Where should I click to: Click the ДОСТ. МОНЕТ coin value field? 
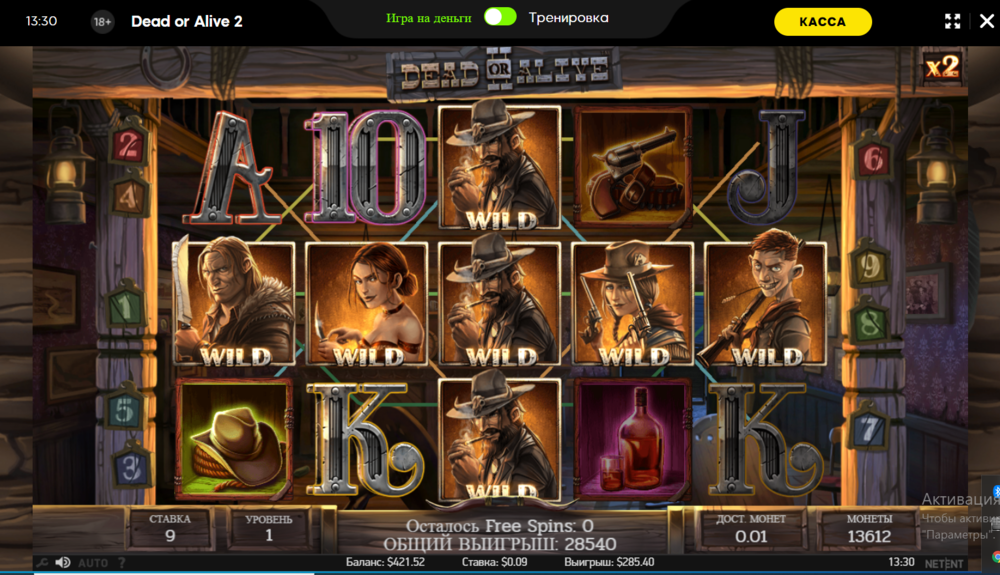(x=751, y=529)
